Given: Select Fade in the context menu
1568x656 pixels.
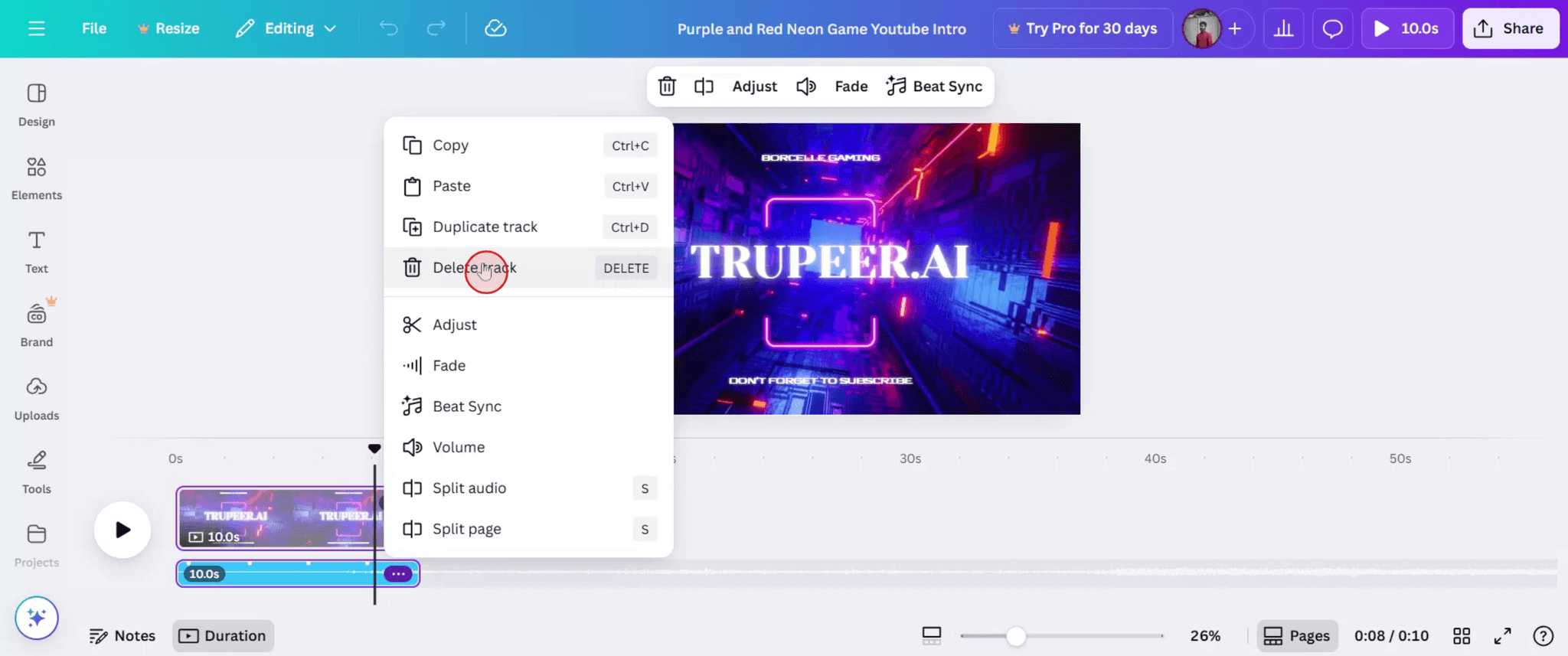Looking at the screenshot, I should click(528, 365).
